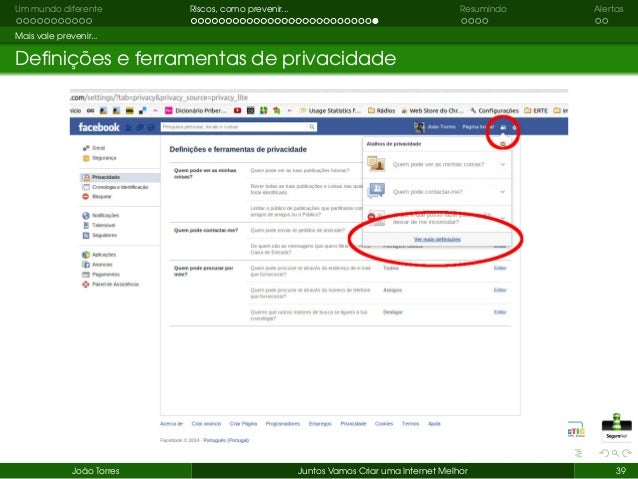Screen dimensions: 638x479
Task: Click the filled current-slide dot in navigation
Action: point(375,21)
